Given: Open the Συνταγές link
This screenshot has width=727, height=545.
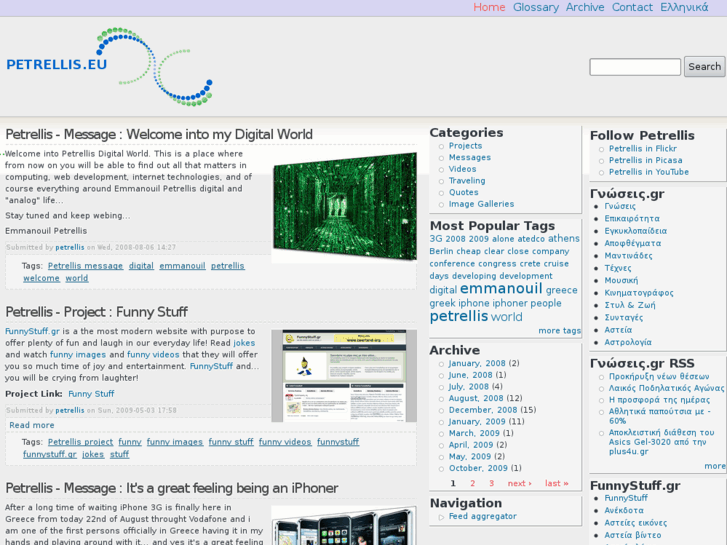Looking at the screenshot, I should coord(624,318).
